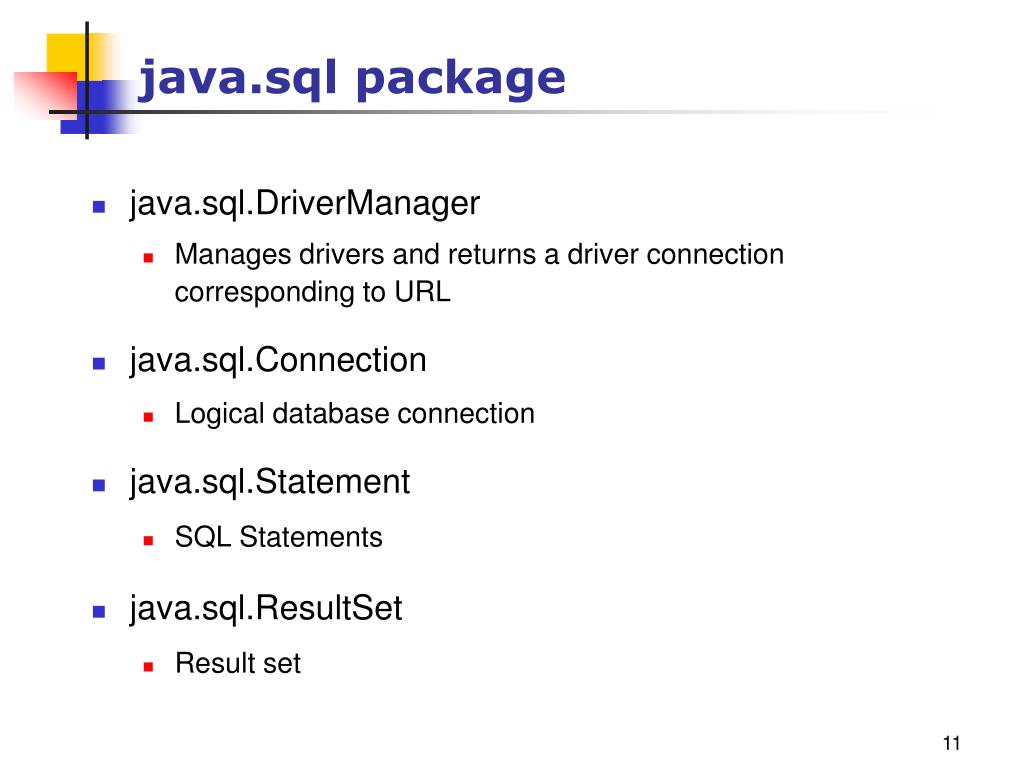Click the red bullet before Manages drivers
The width and height of the screenshot is (1024, 768).
[148, 258]
